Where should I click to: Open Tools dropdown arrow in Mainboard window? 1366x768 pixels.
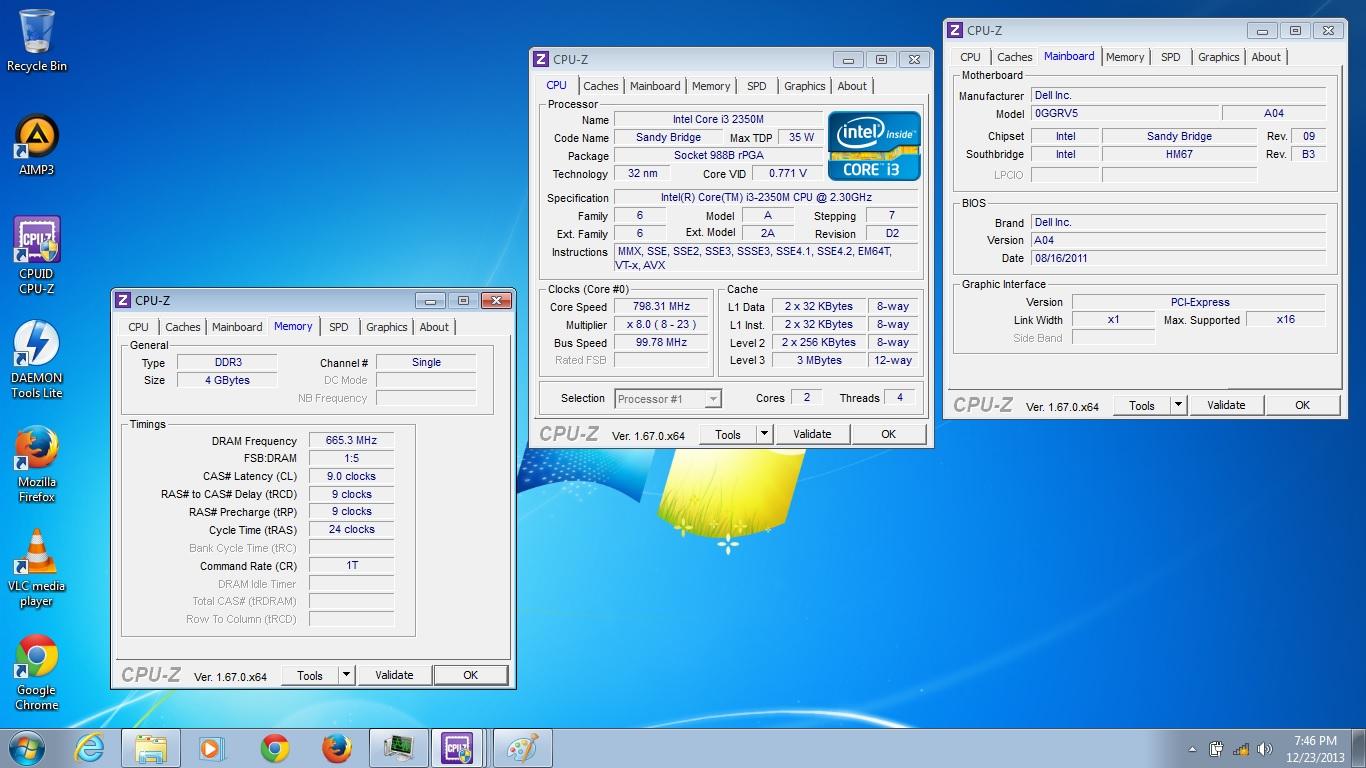click(1178, 405)
